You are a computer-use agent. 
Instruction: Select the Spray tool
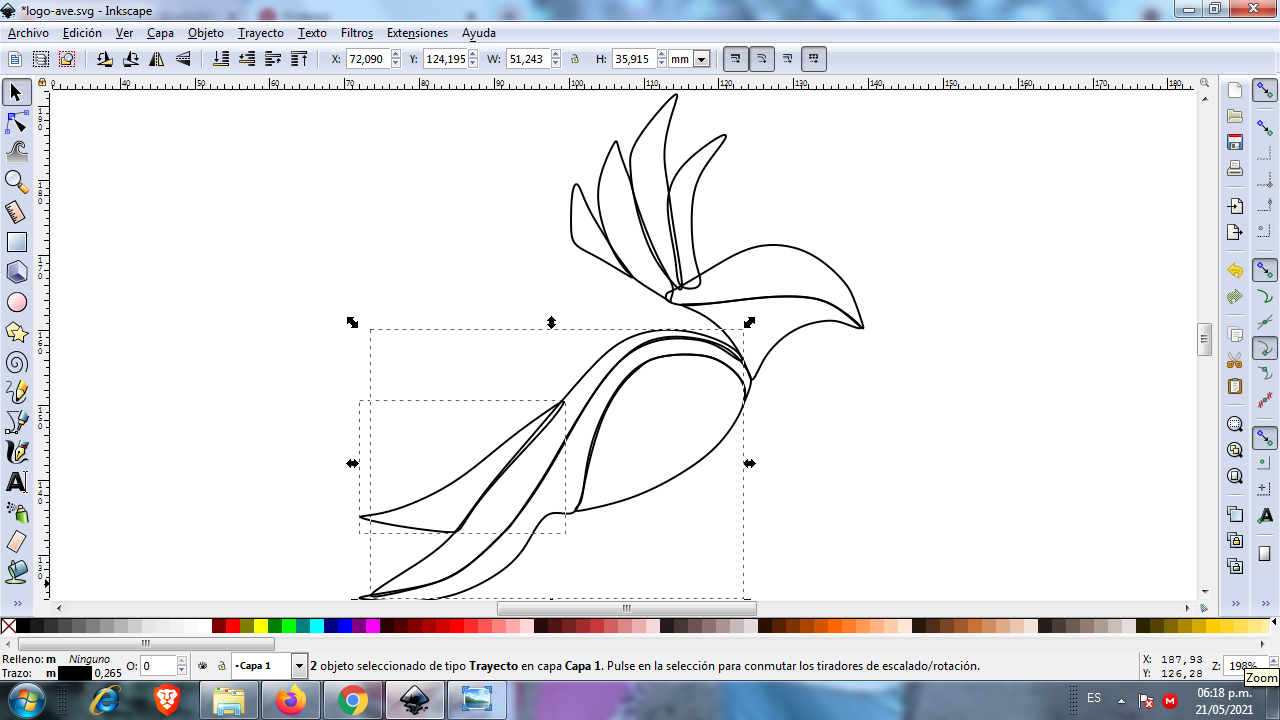16,512
